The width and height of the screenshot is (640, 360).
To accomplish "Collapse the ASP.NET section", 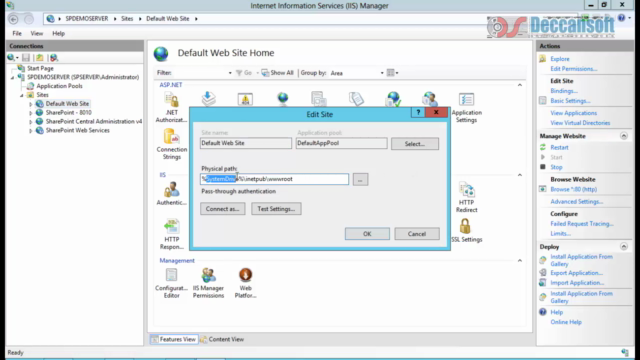I will click(520, 85).
